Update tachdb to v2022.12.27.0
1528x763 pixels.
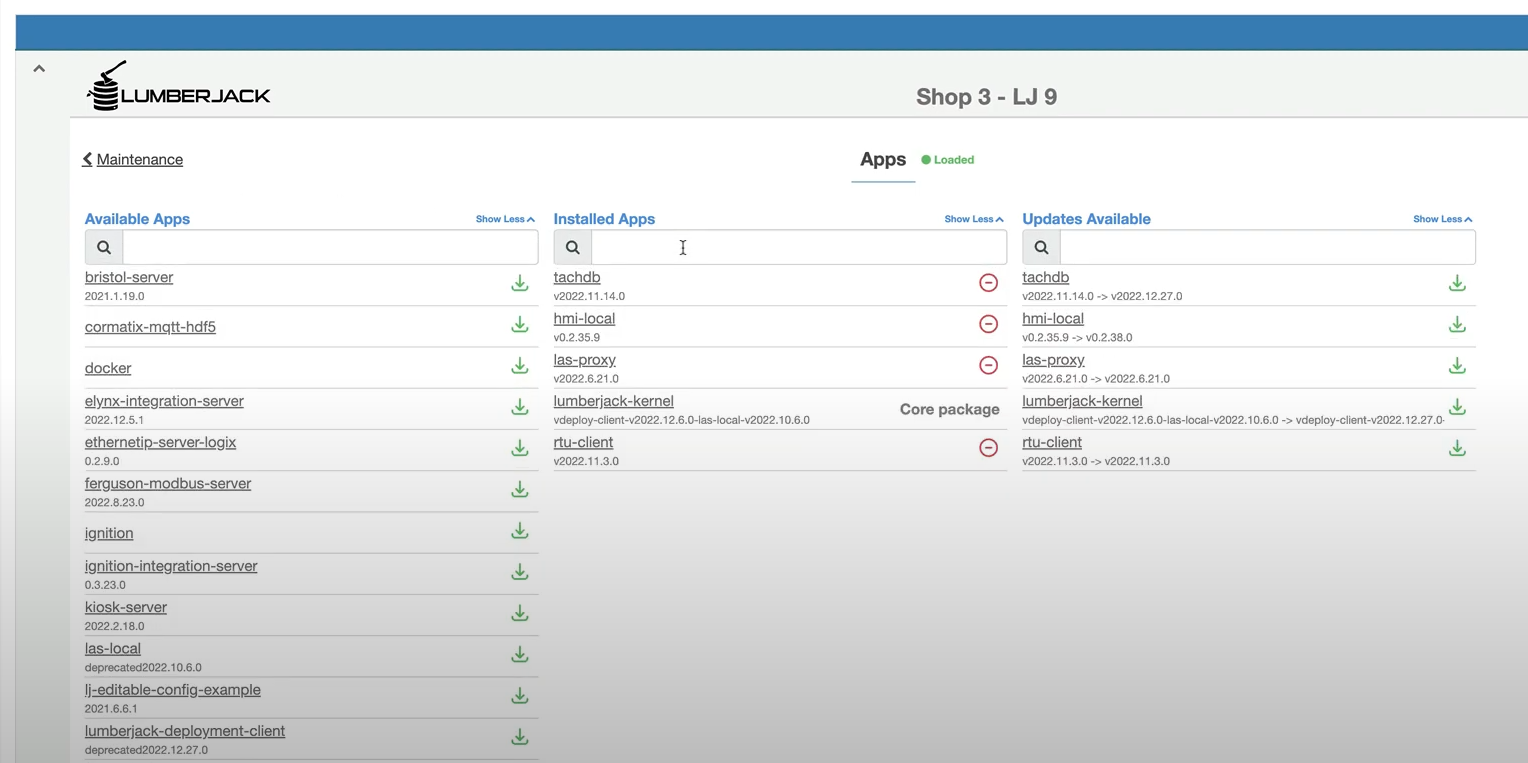click(1457, 284)
